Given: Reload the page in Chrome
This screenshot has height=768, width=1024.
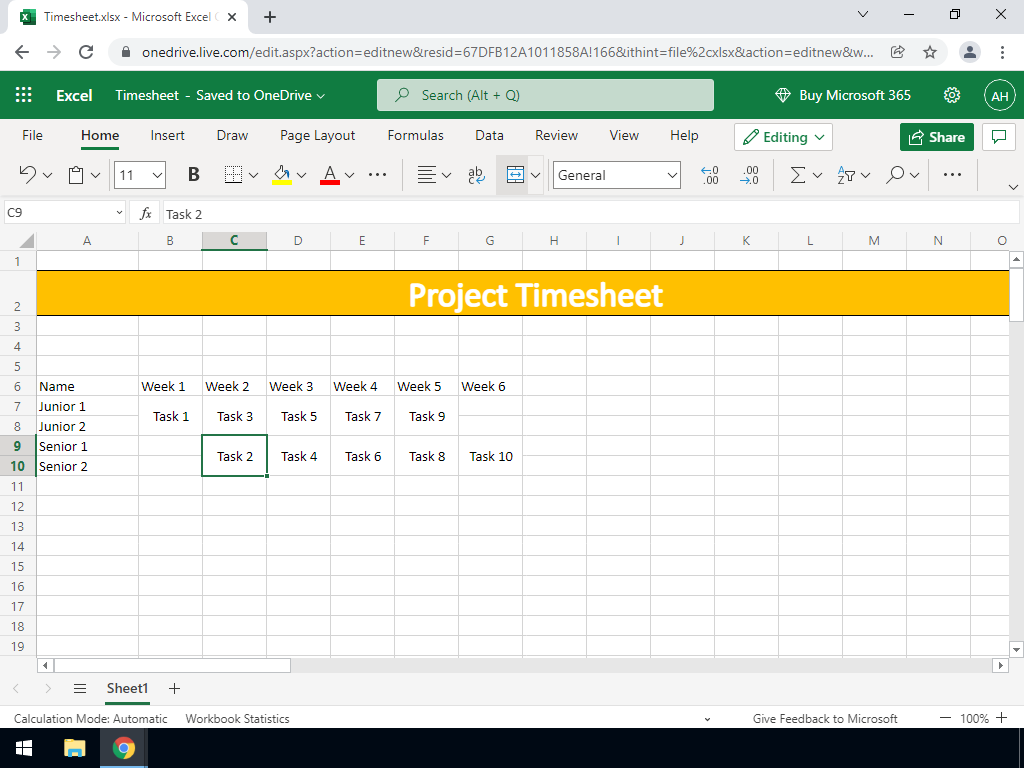Looking at the screenshot, I should (x=86, y=52).
